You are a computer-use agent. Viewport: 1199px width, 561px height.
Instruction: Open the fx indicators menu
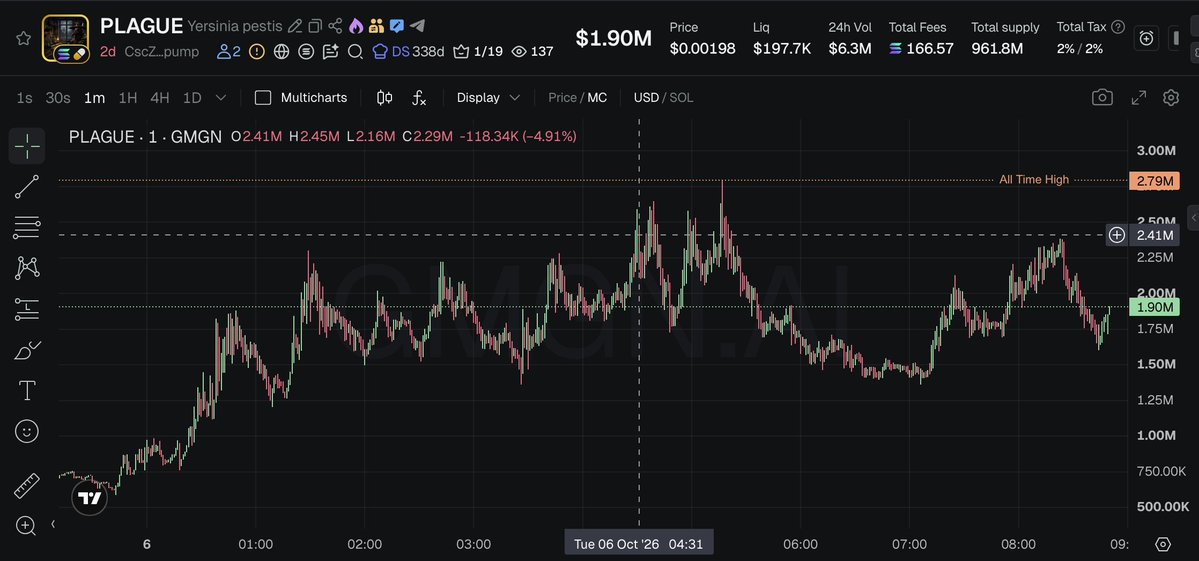pyautogui.click(x=419, y=98)
